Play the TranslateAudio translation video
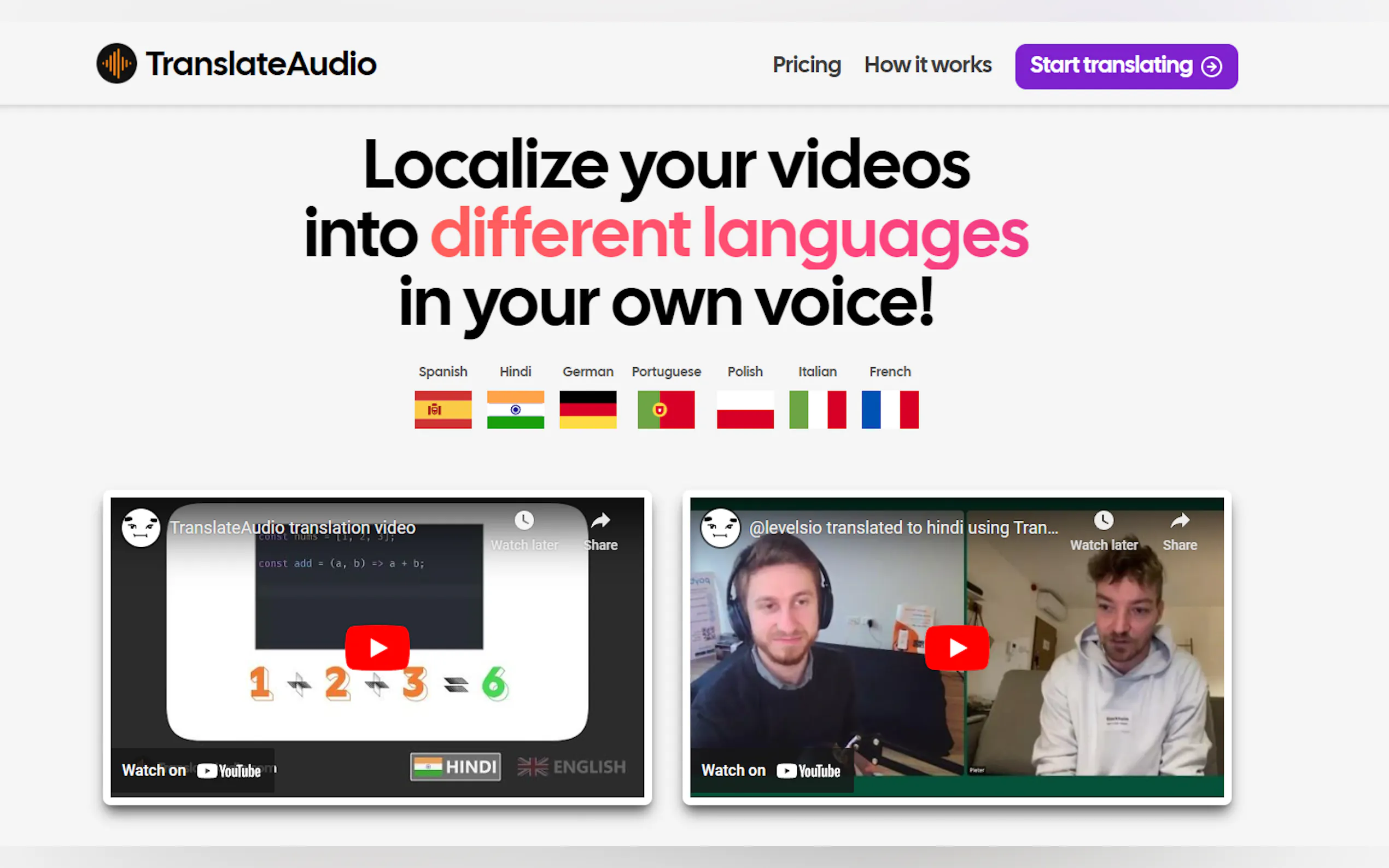Viewport: 1389px width, 868px height. pyautogui.click(x=377, y=648)
